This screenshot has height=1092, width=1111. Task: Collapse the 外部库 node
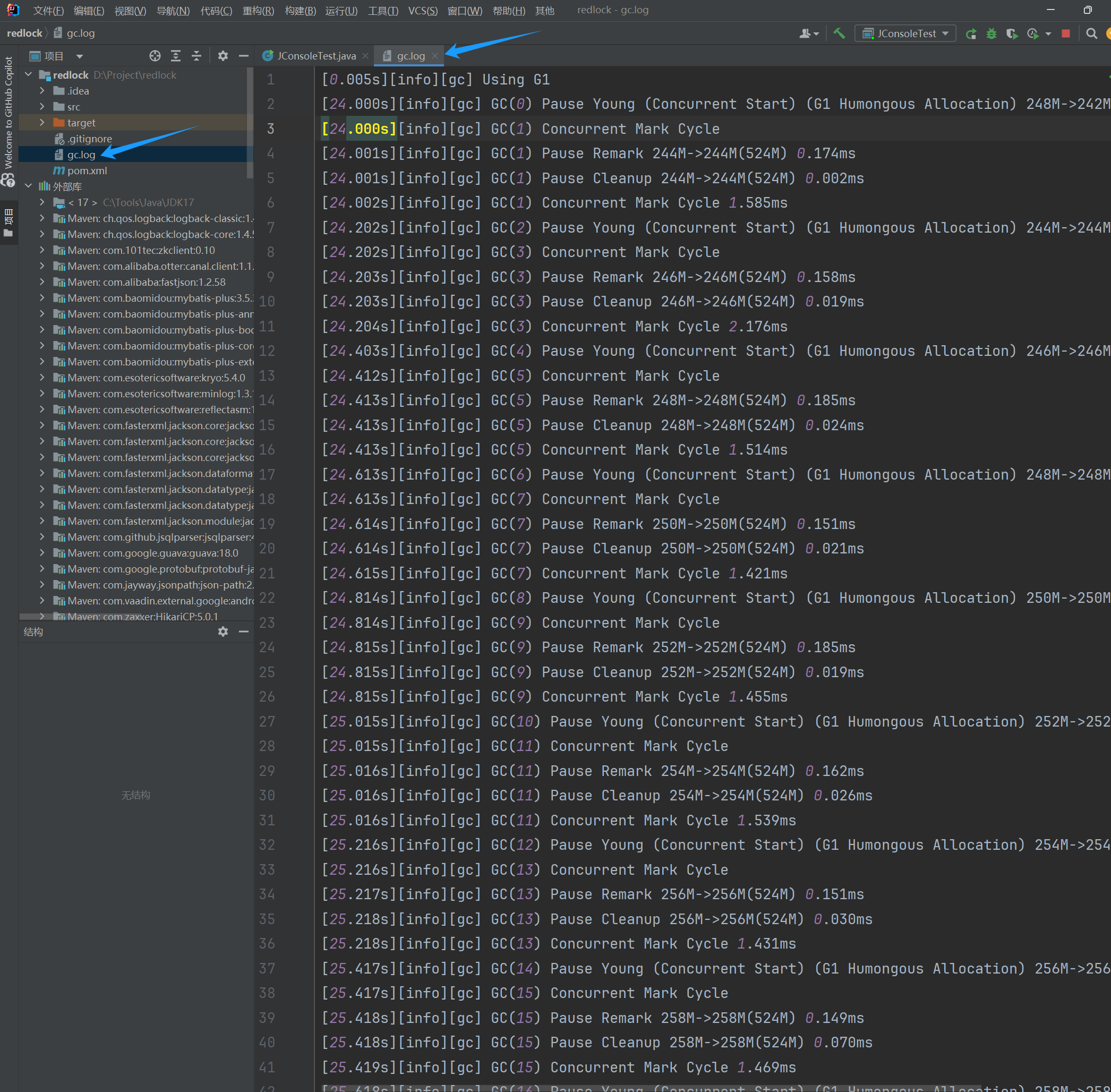point(29,186)
